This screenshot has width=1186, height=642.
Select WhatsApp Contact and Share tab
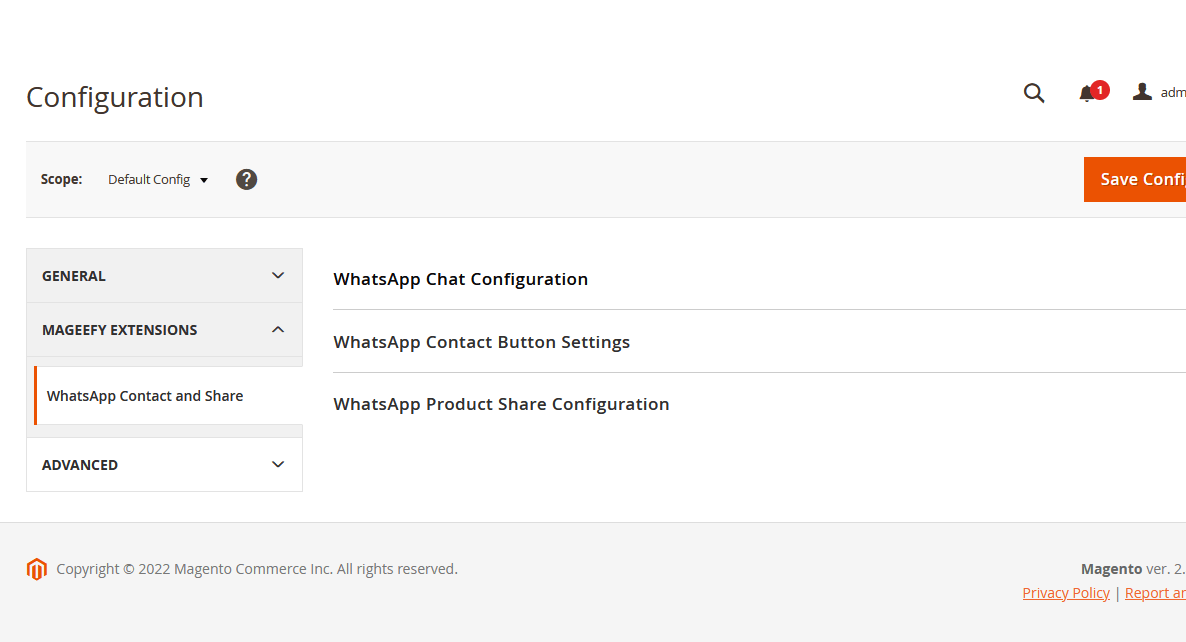pyautogui.click(x=145, y=396)
